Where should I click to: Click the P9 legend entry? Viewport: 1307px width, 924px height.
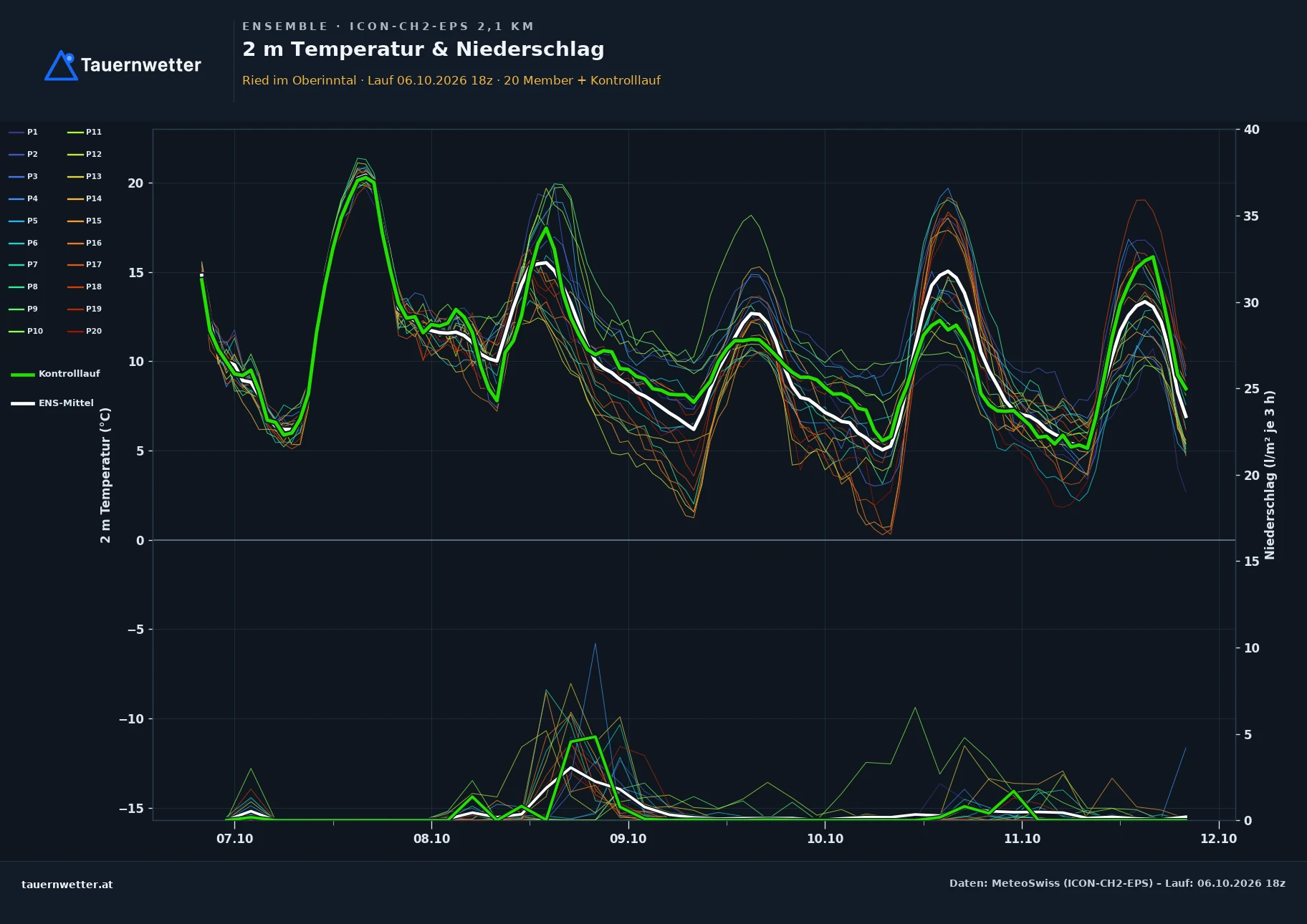23,309
